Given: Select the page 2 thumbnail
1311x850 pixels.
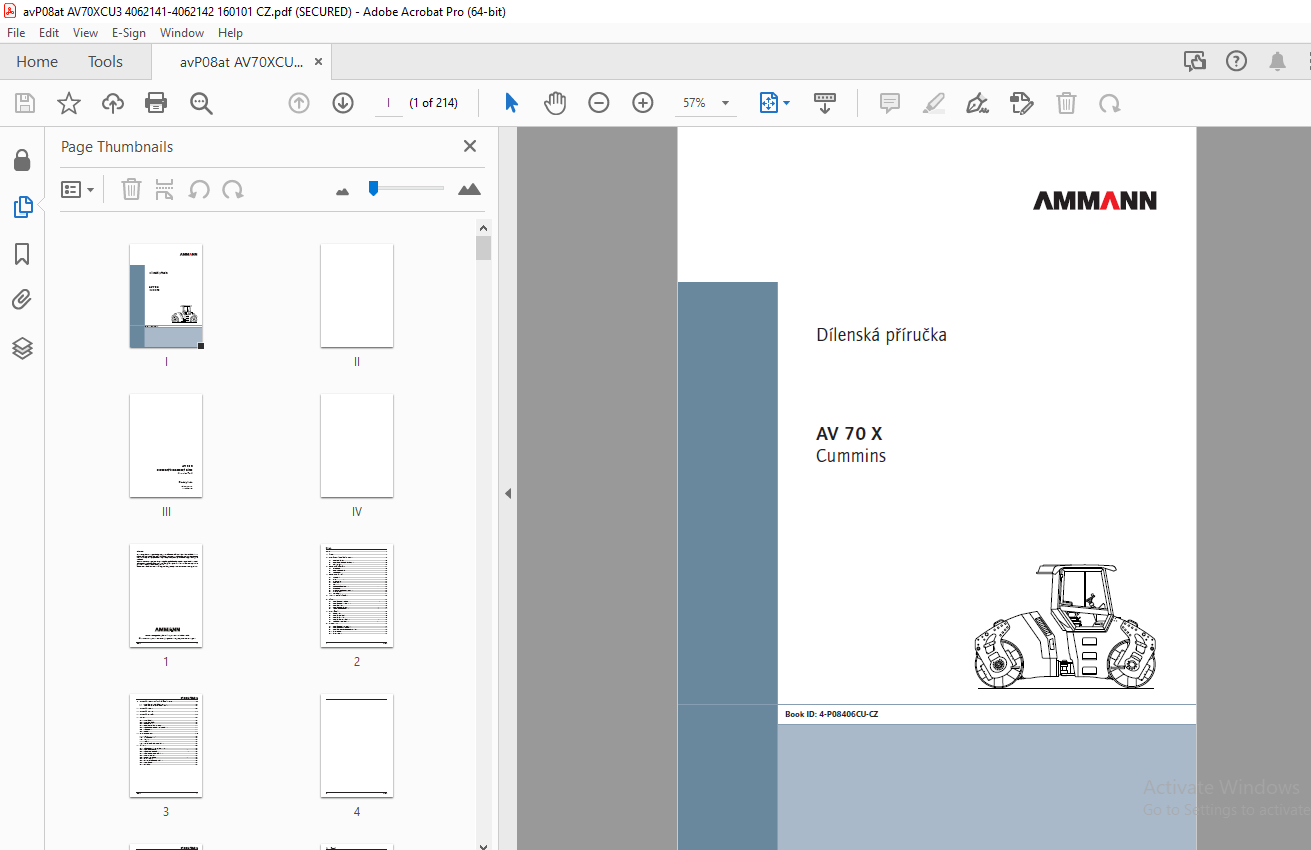Looking at the screenshot, I should pyautogui.click(x=357, y=596).
